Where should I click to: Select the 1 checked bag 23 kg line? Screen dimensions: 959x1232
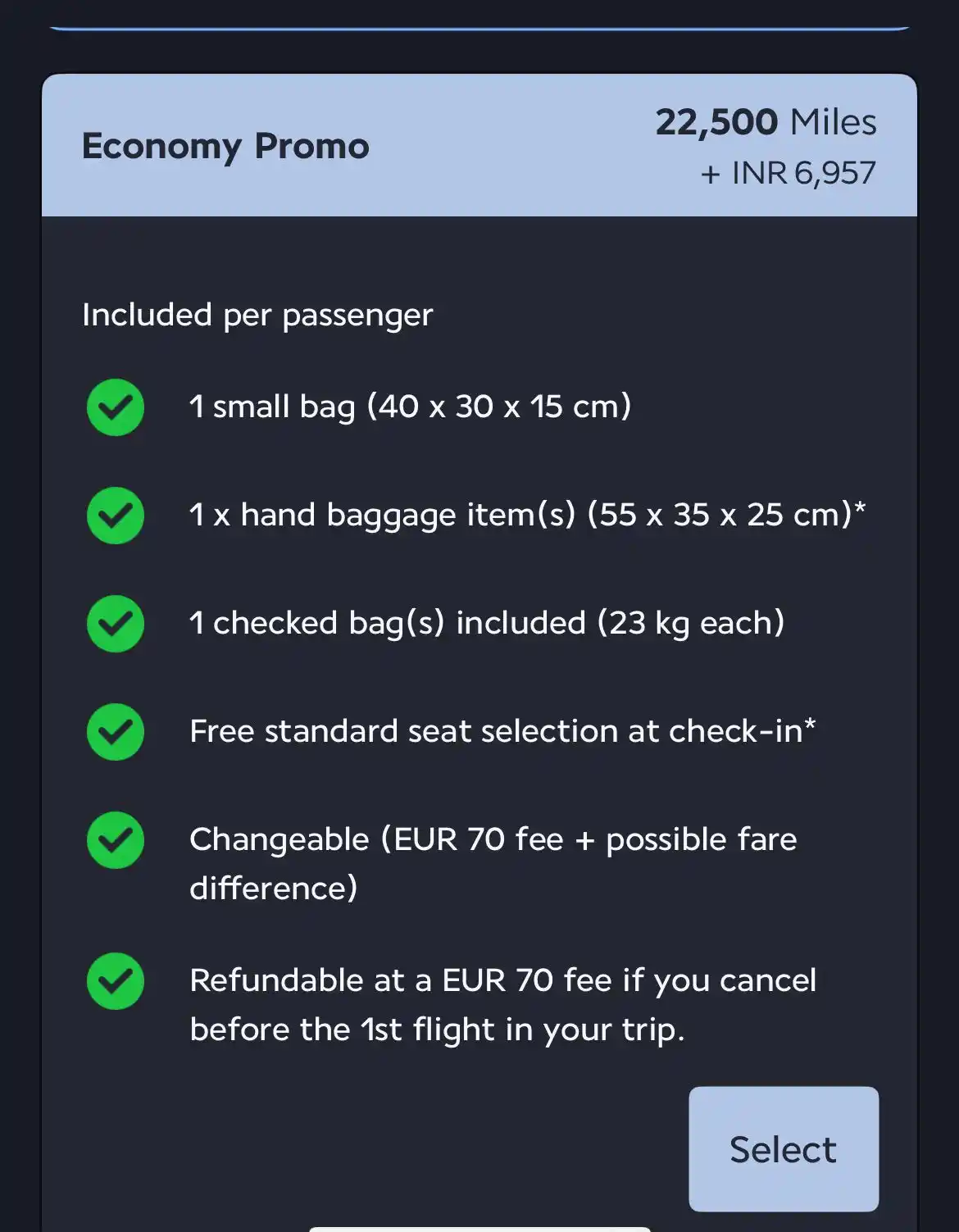487,623
